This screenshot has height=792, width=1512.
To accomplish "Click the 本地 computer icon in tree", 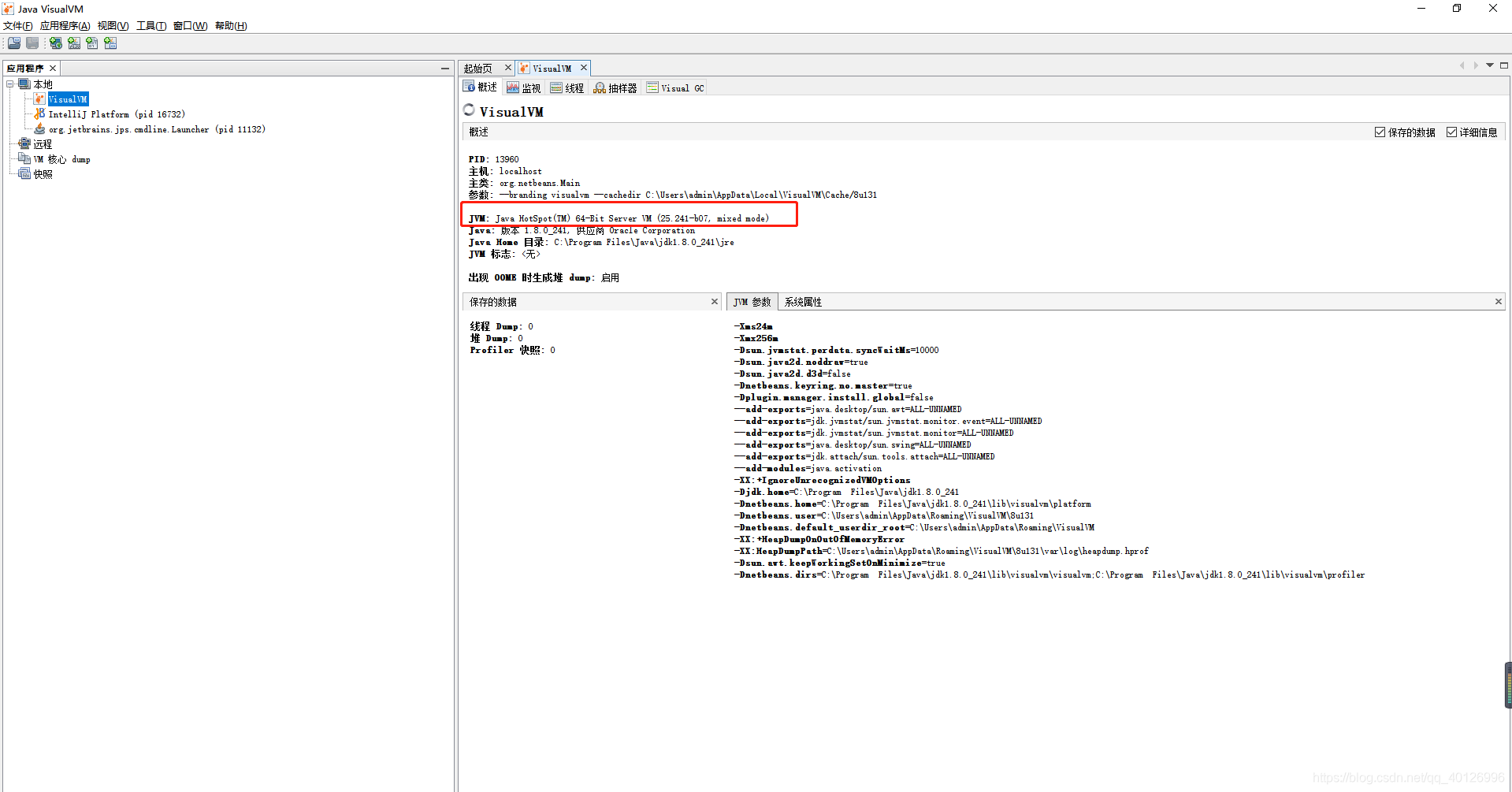I will click(x=24, y=84).
